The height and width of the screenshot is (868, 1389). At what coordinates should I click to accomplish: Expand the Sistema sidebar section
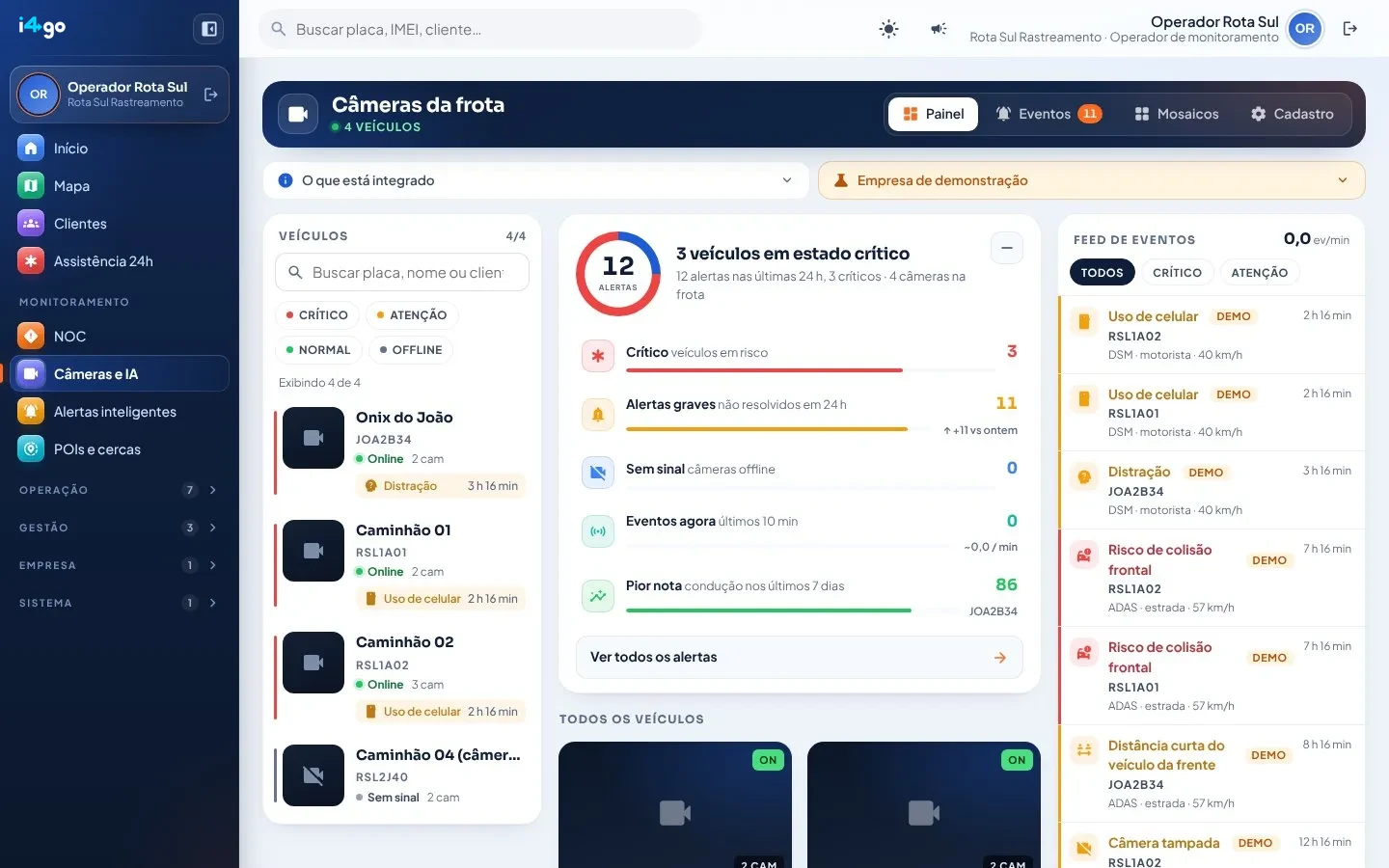[x=120, y=603]
